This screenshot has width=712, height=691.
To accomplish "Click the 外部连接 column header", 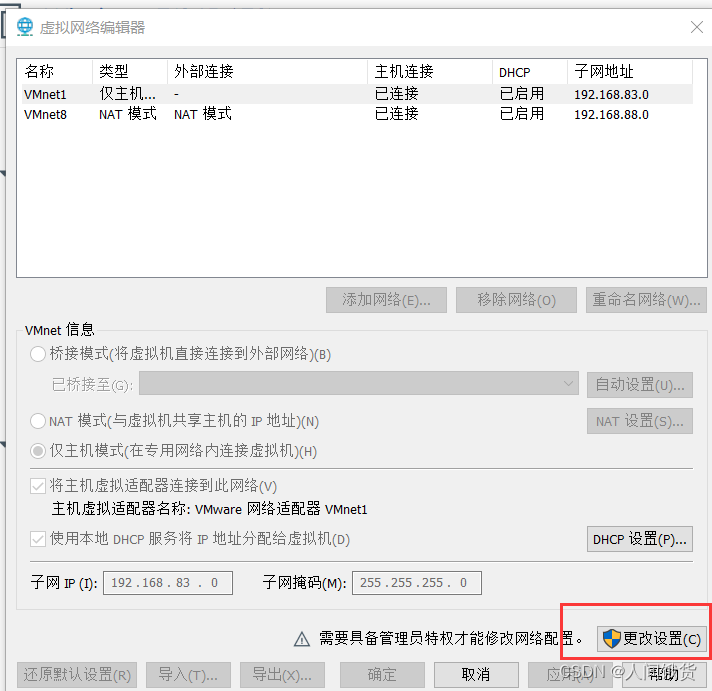I will coord(267,71).
